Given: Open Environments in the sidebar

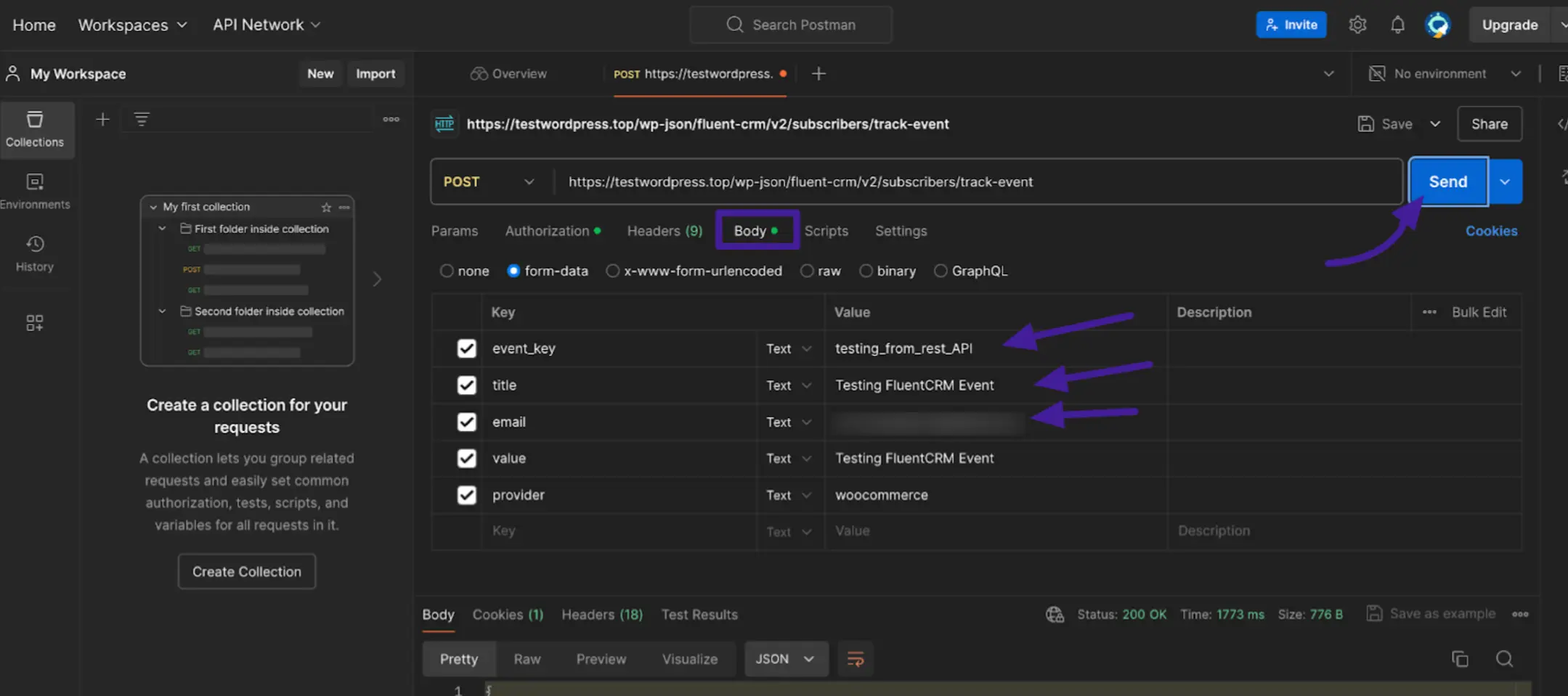Looking at the screenshot, I should click(35, 192).
